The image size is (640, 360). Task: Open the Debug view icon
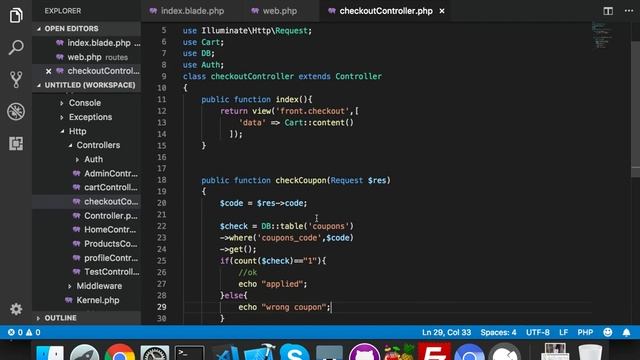point(16,111)
